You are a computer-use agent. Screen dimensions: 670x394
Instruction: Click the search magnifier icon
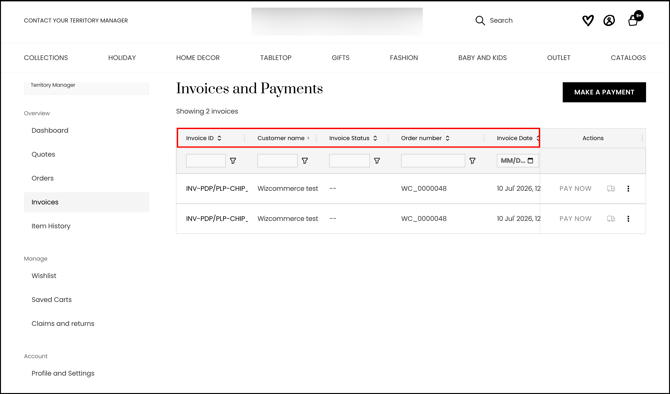pos(480,21)
